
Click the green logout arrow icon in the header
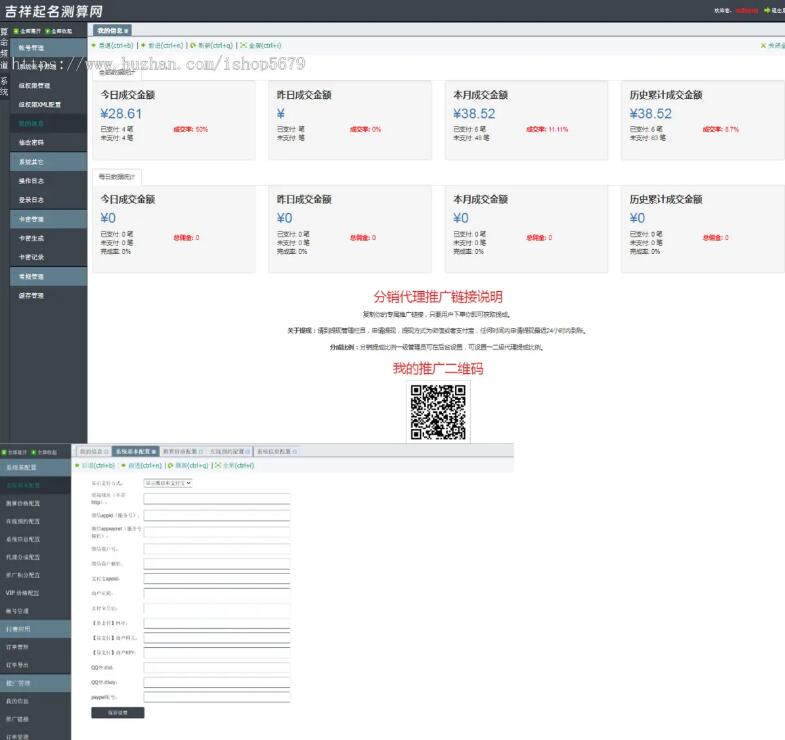click(766, 10)
